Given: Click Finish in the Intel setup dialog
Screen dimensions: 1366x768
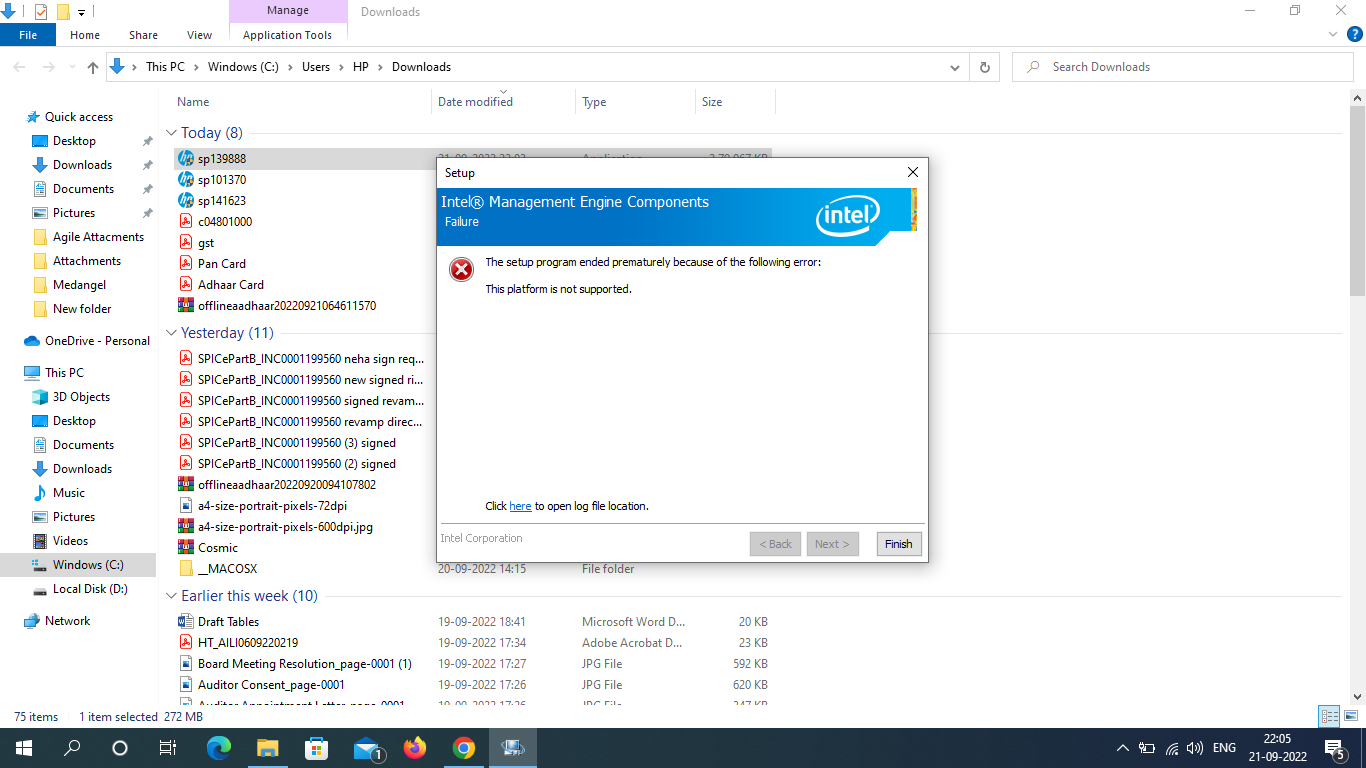Looking at the screenshot, I should (898, 543).
